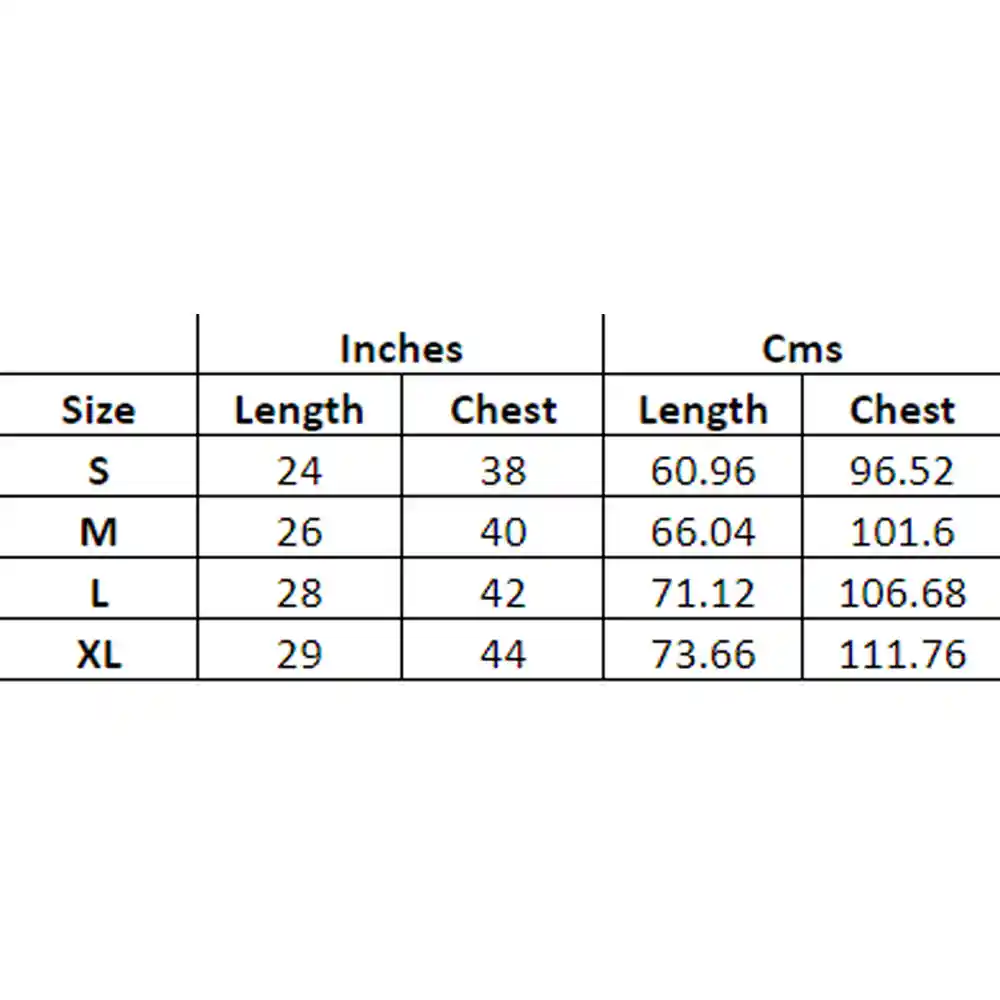Click Chest header under Cms
The image size is (1000, 1000).
click(x=902, y=406)
